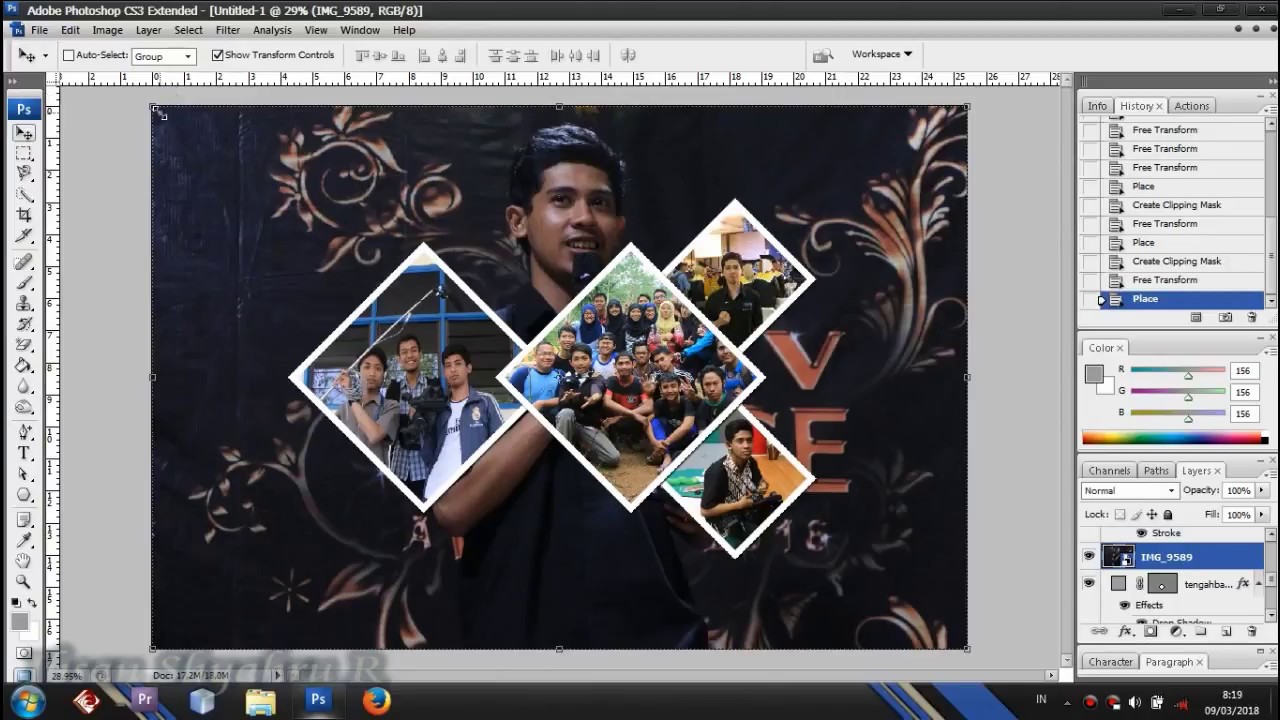Viewport: 1280px width, 720px height.
Task: Select the Eyedropper tool
Action: click(24, 541)
